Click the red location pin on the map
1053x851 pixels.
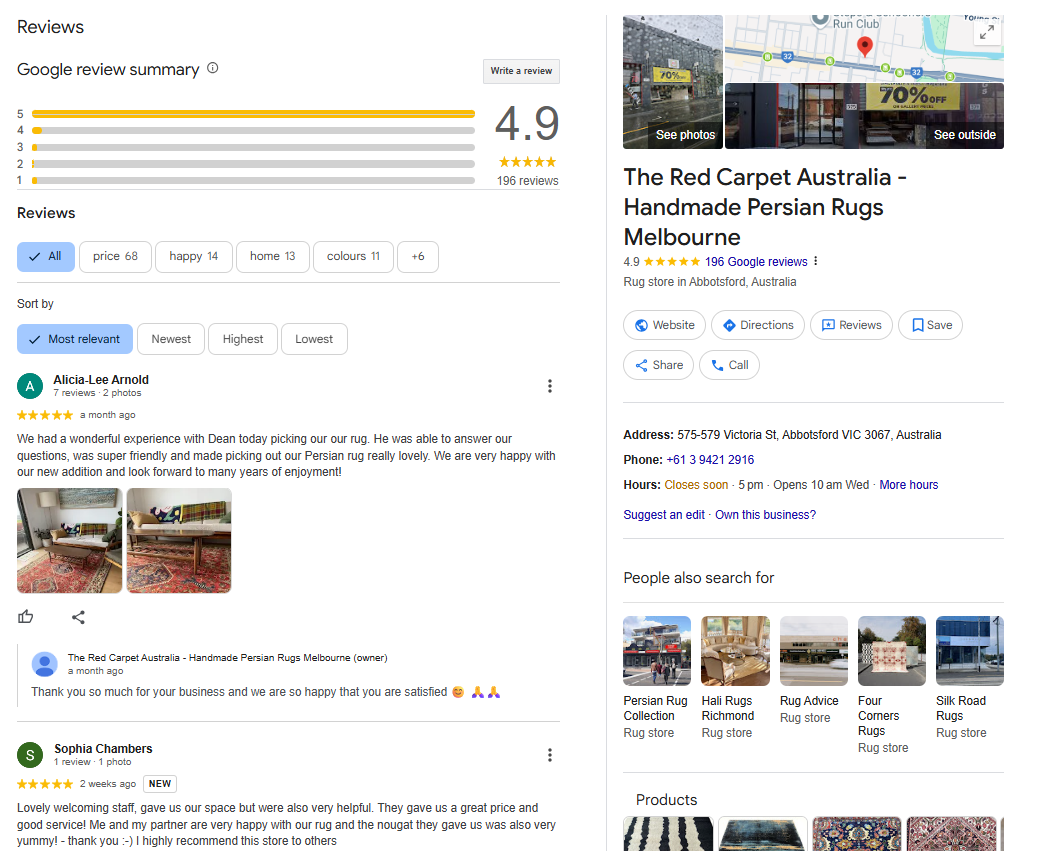(865, 46)
